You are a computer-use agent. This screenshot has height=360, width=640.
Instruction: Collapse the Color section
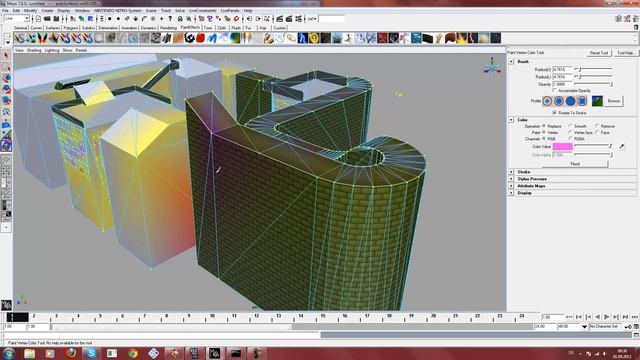tap(511, 120)
